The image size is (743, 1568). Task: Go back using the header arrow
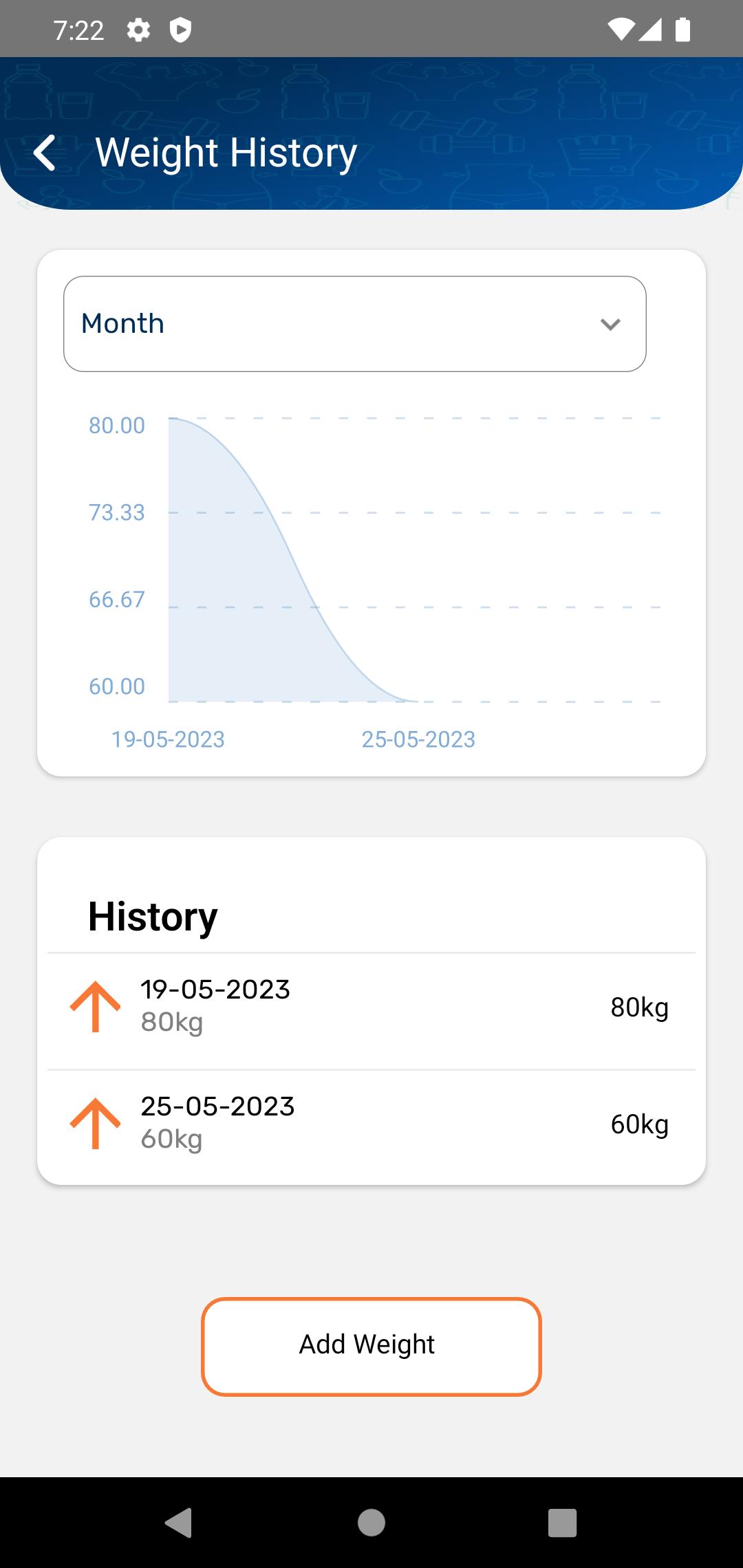point(45,153)
